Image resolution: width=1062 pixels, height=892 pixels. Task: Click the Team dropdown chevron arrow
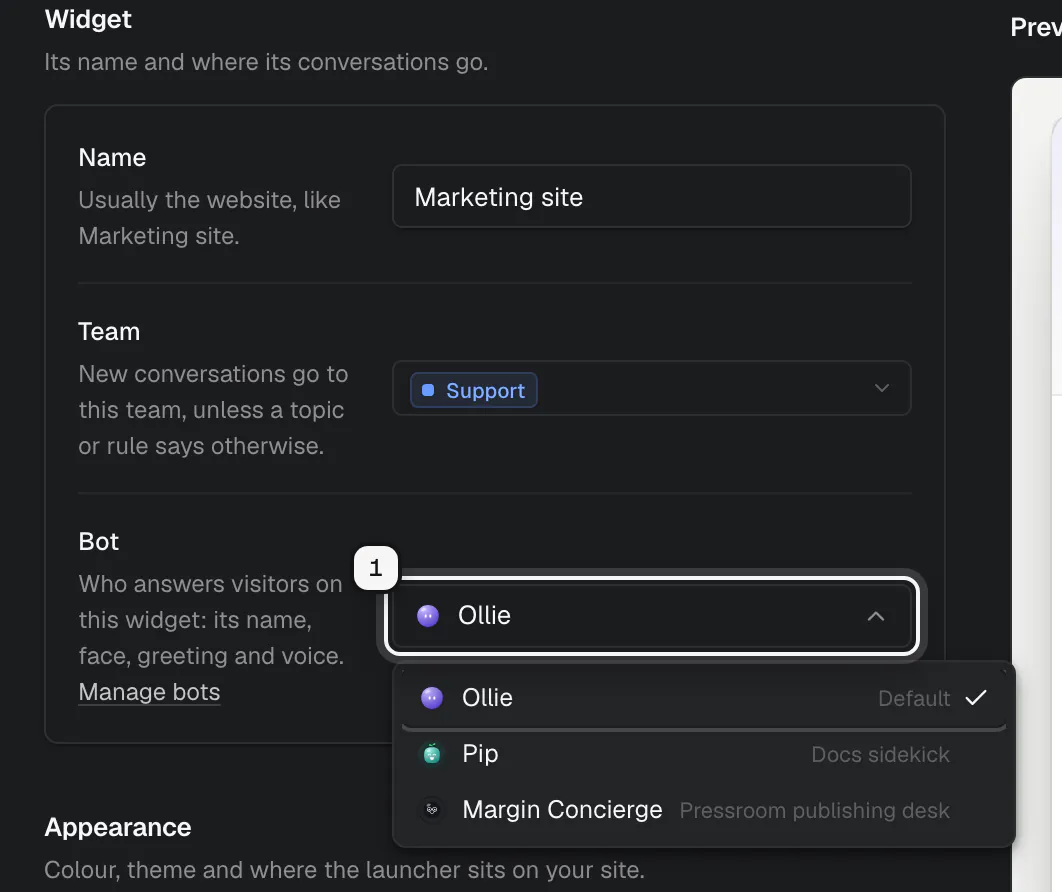click(881, 388)
